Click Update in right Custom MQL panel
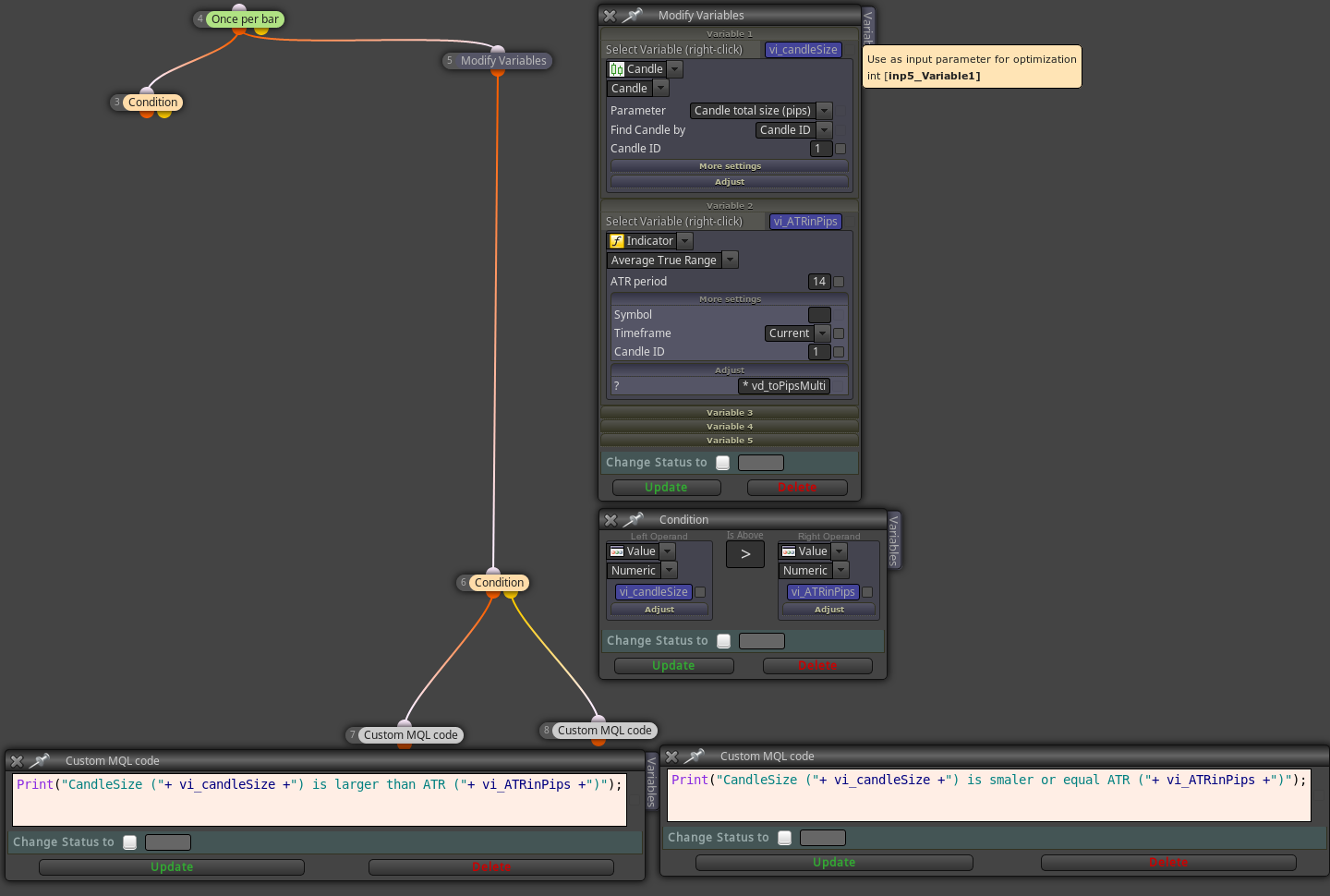The width and height of the screenshot is (1330, 896). (x=834, y=863)
